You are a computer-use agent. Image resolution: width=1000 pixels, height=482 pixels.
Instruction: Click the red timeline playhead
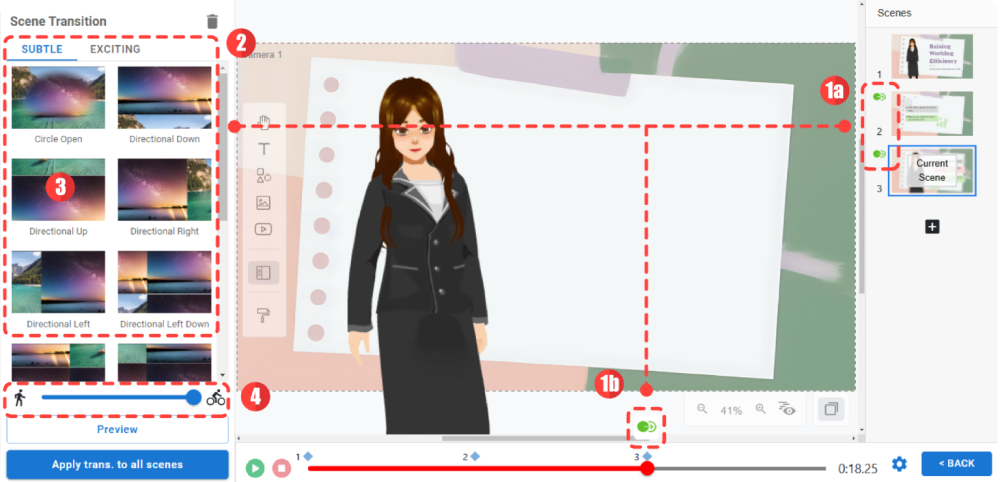tap(647, 469)
